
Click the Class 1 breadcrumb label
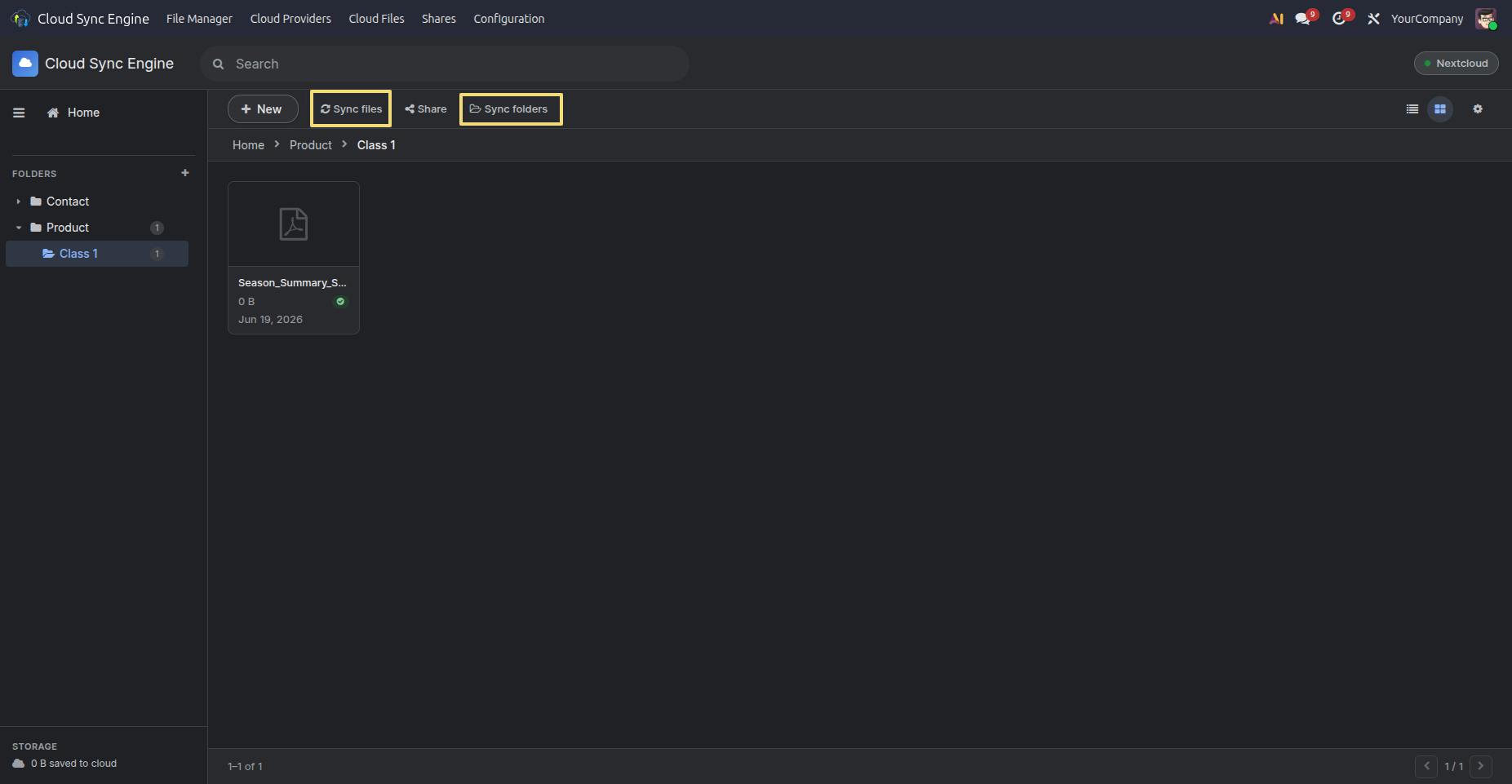376,145
